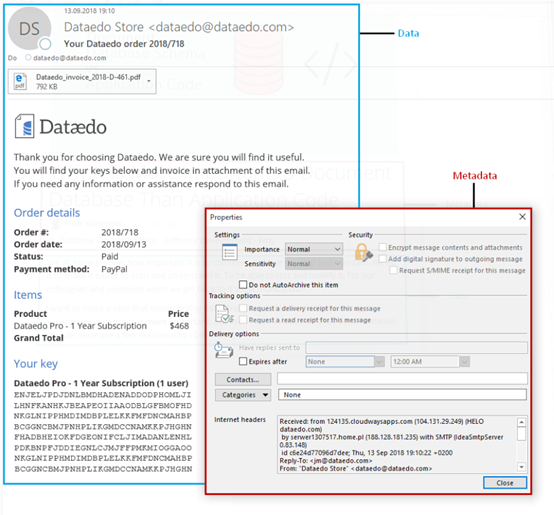Check Request a read receipt option

[243, 320]
